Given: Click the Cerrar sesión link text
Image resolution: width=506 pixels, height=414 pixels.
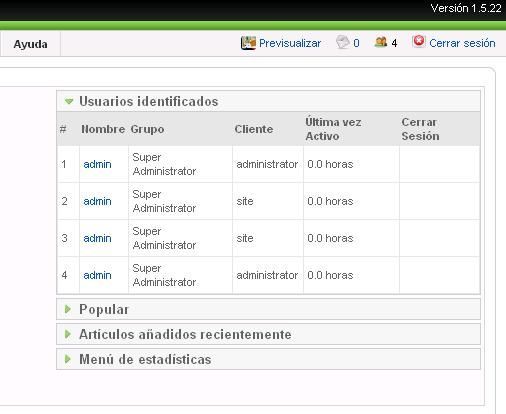Looking at the screenshot, I should [x=462, y=43].
